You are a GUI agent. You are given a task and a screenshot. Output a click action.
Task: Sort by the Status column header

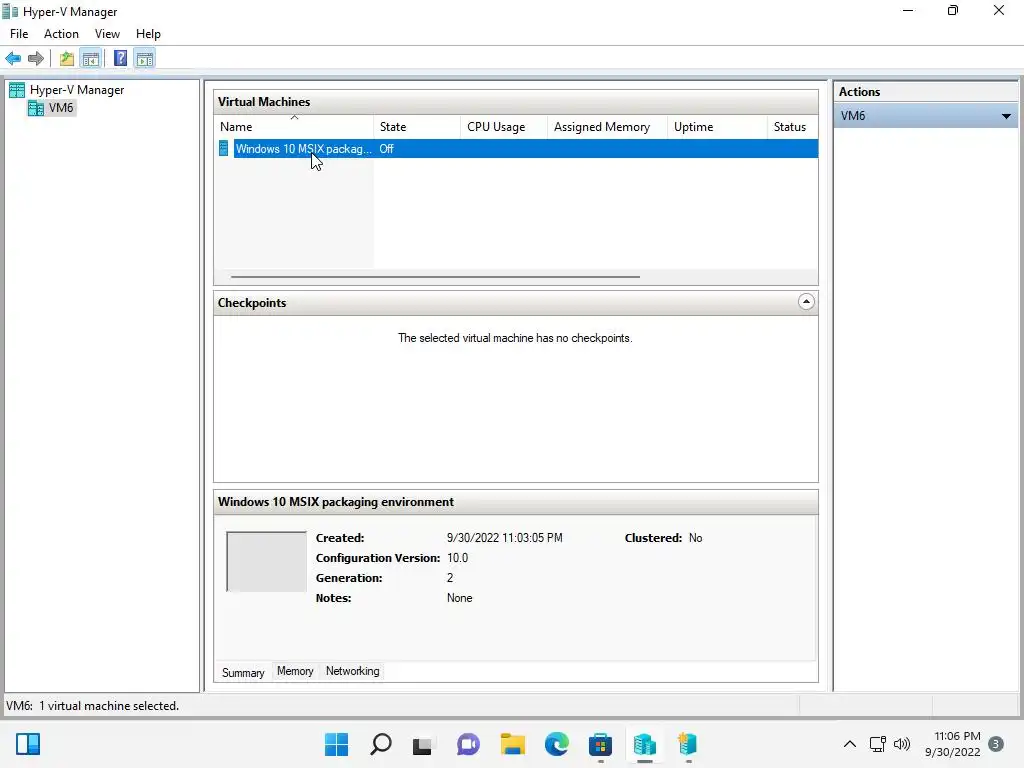792,127
